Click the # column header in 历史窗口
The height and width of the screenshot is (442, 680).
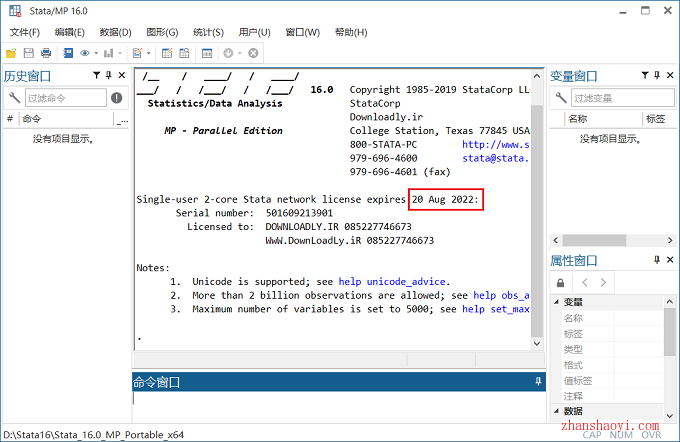pos(10,119)
